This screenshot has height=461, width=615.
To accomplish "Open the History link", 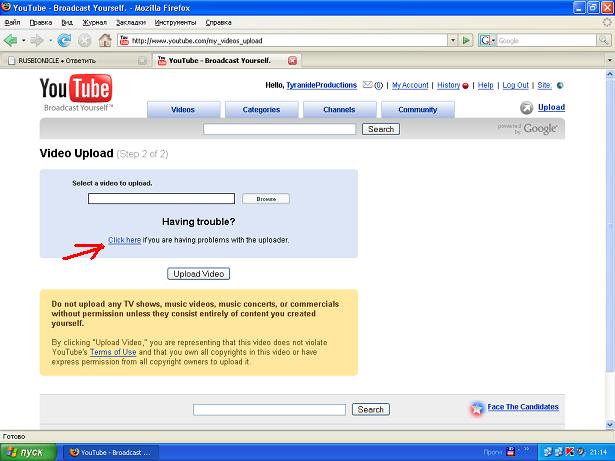I will 448,85.
